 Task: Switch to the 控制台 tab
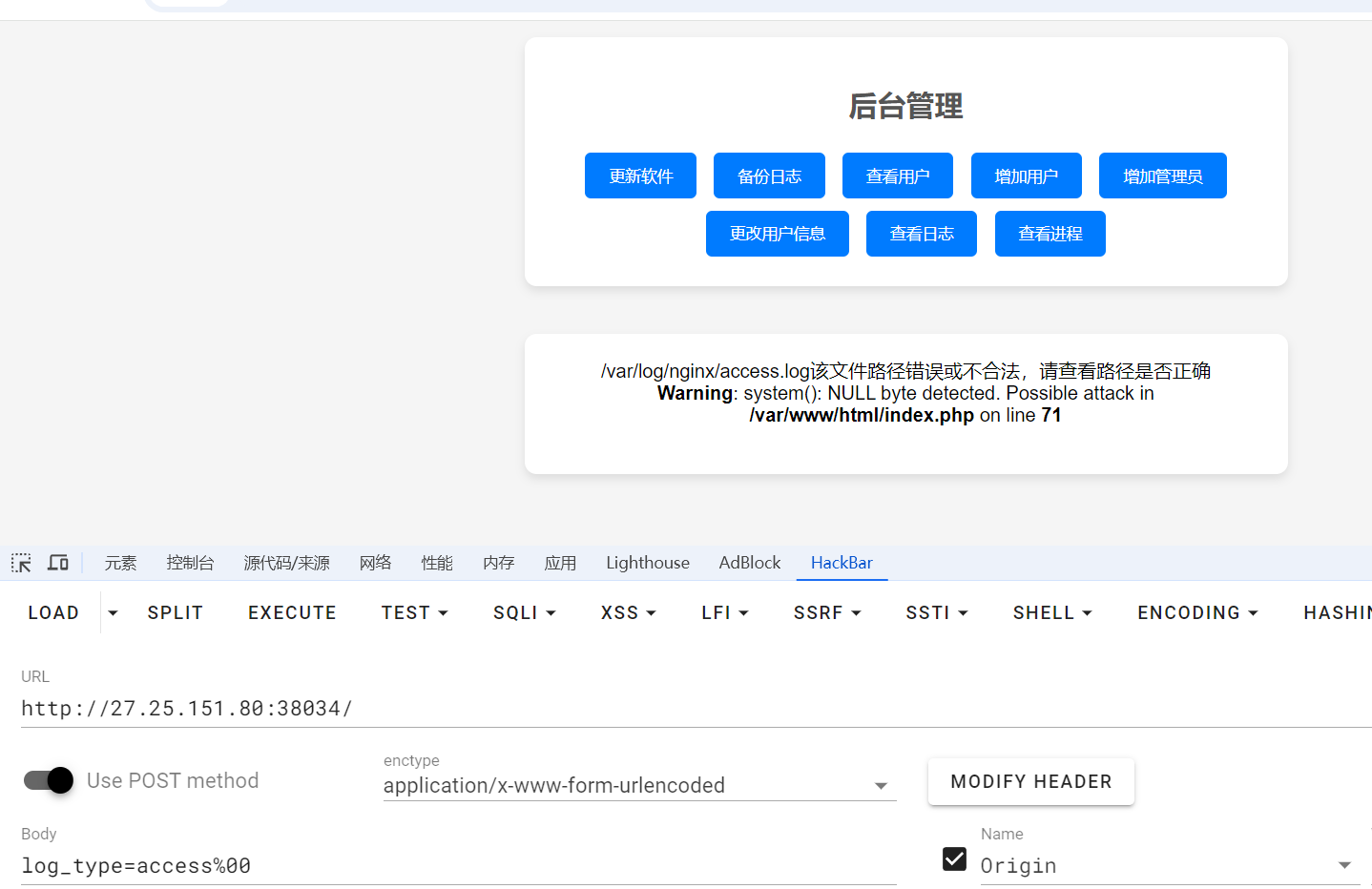[x=190, y=563]
